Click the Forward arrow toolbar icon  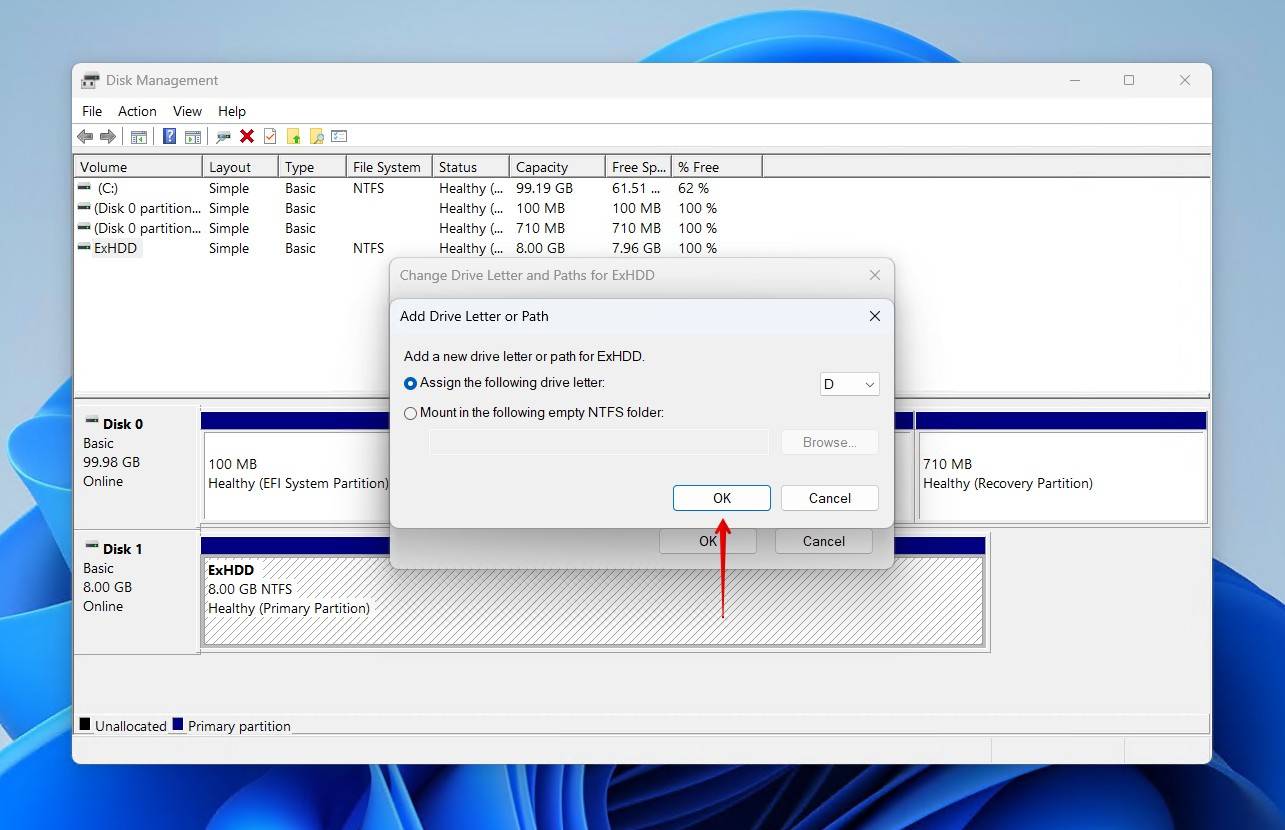pos(108,136)
